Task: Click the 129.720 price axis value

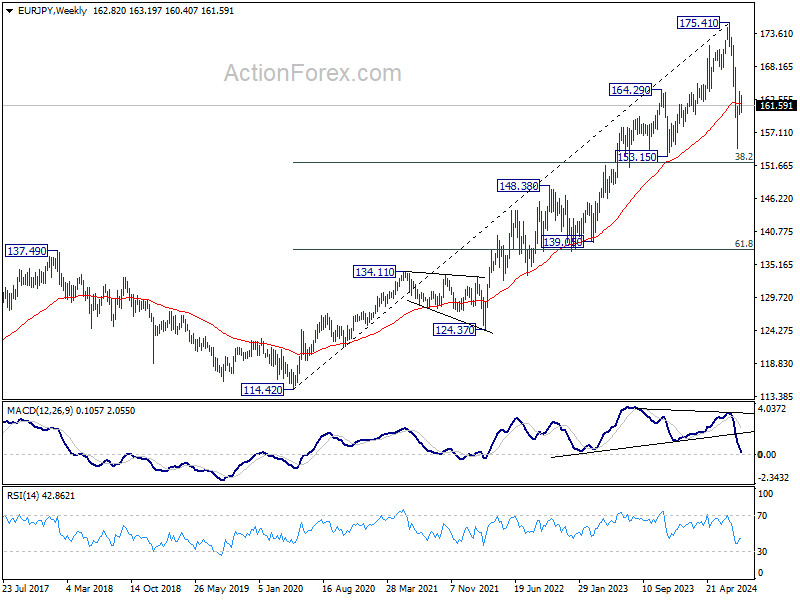Action: (777, 297)
